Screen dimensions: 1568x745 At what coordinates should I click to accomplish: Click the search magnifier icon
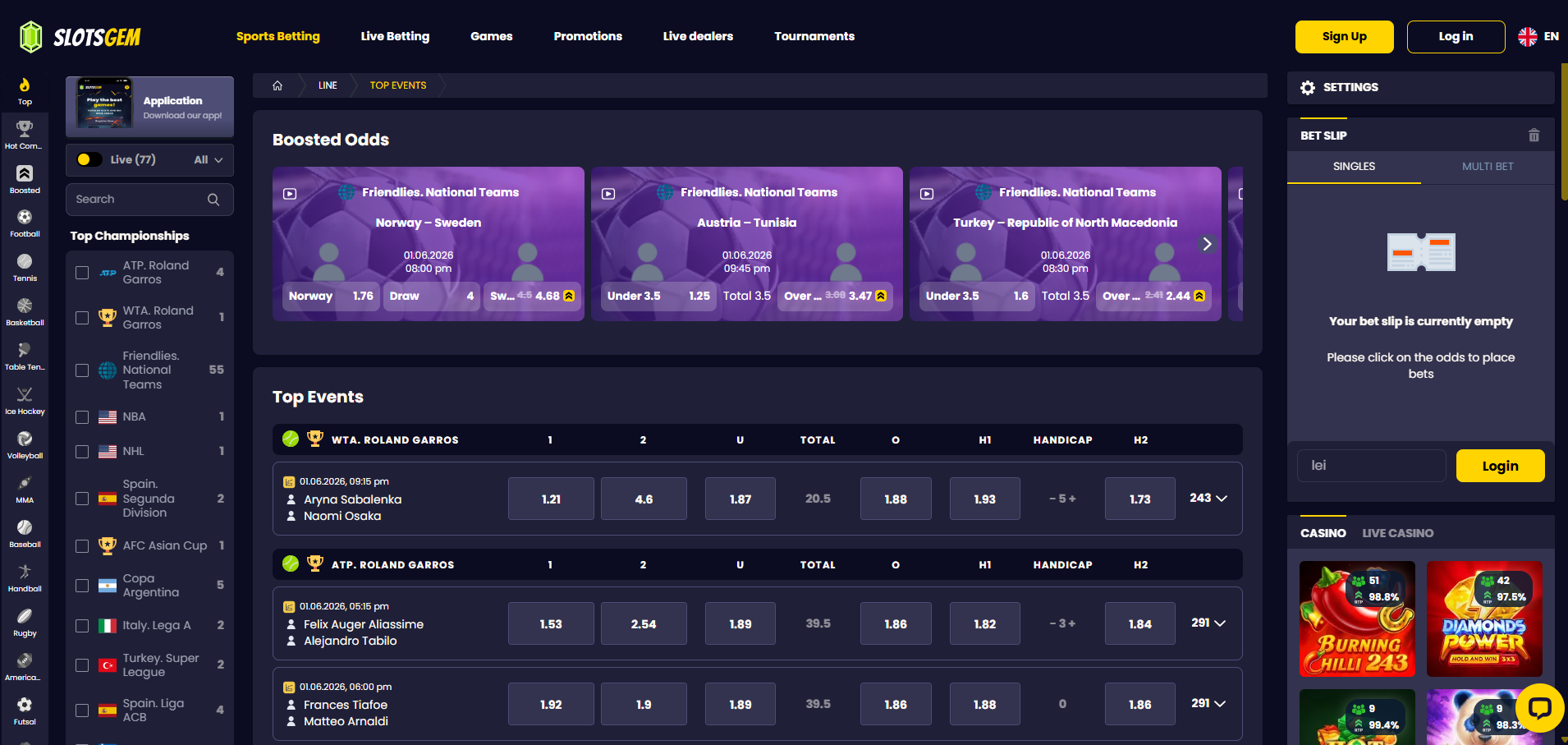pos(213,200)
